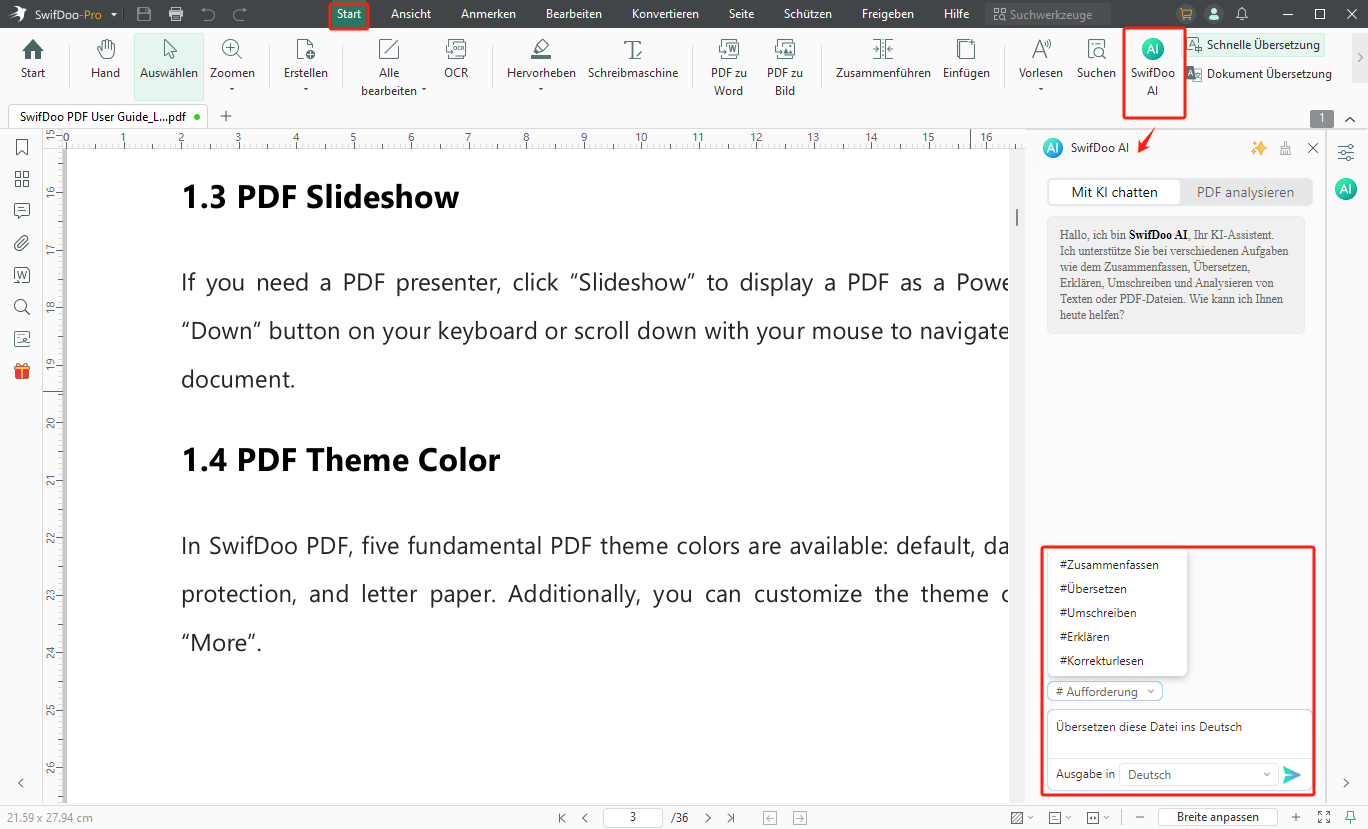The width and height of the screenshot is (1368, 829).
Task: Click the redo arrow icon
Action: tap(239, 14)
